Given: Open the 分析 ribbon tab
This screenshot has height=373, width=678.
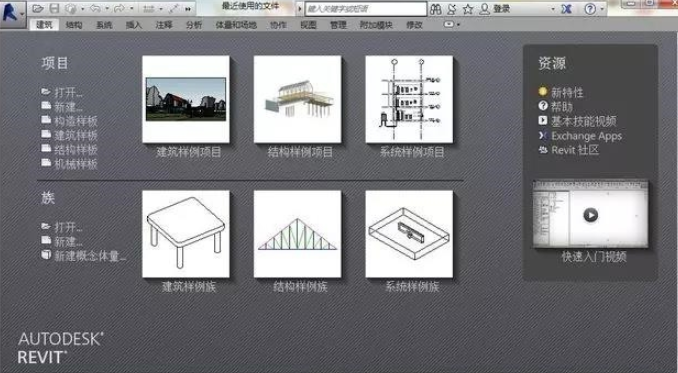Looking at the screenshot, I should point(194,25).
